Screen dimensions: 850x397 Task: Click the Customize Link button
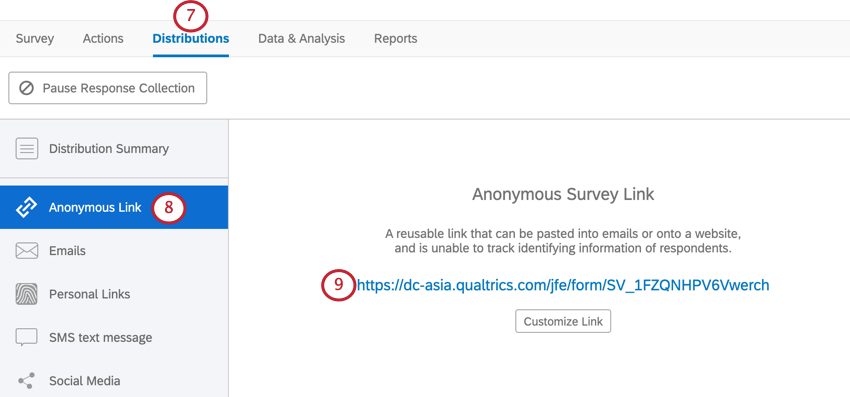(563, 321)
